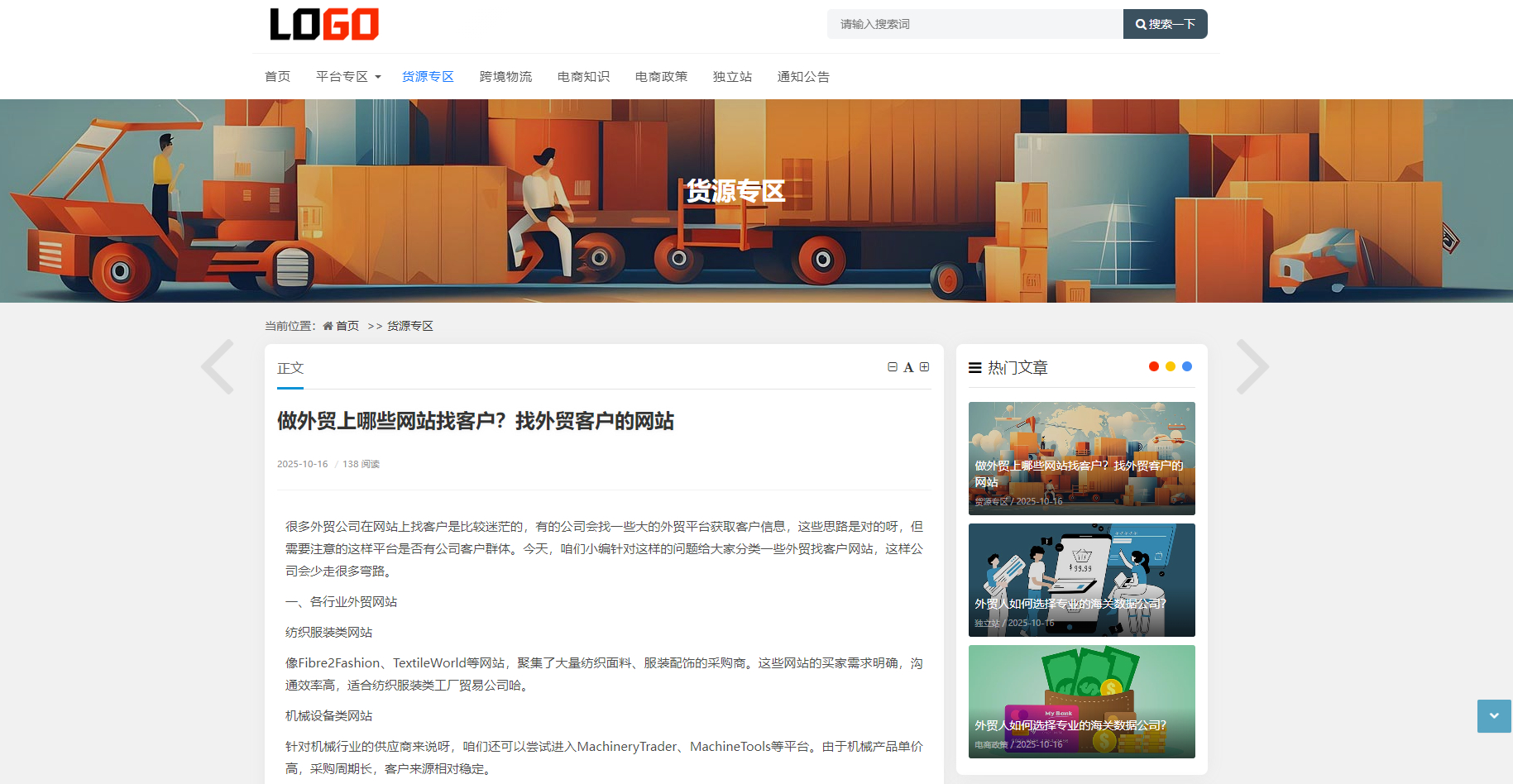Click the site LOGO image
Image resolution: width=1513 pixels, height=784 pixels.
click(x=323, y=24)
